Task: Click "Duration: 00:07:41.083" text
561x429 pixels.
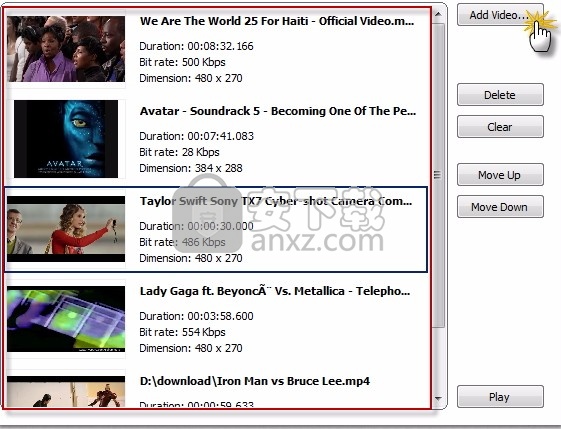Action: [196, 136]
